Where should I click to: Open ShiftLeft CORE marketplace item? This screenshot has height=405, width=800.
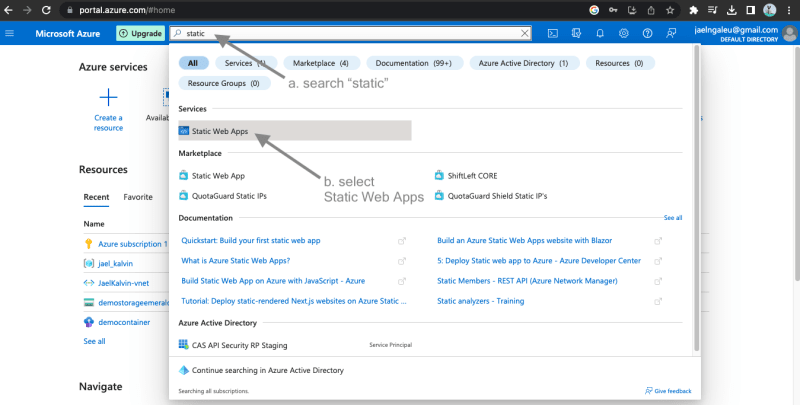tap(466, 176)
